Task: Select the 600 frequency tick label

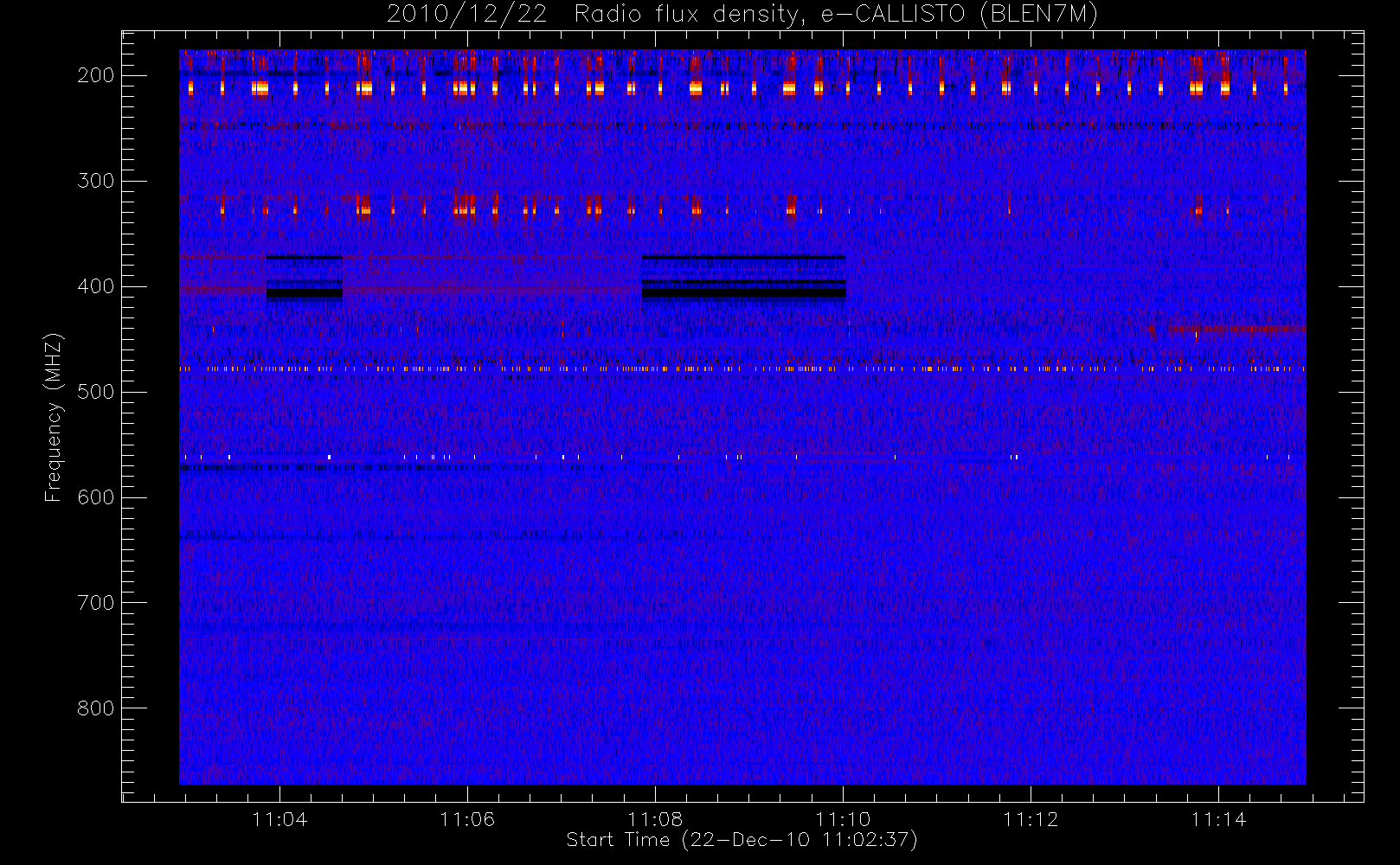Action: coord(96,497)
